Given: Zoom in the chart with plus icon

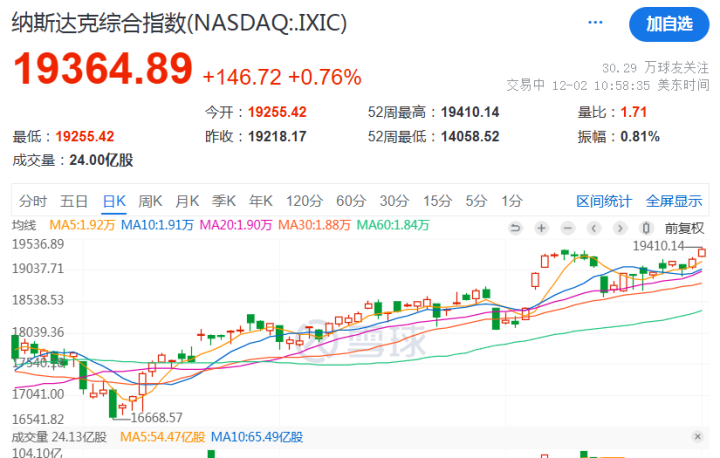Looking at the screenshot, I should [x=542, y=228].
